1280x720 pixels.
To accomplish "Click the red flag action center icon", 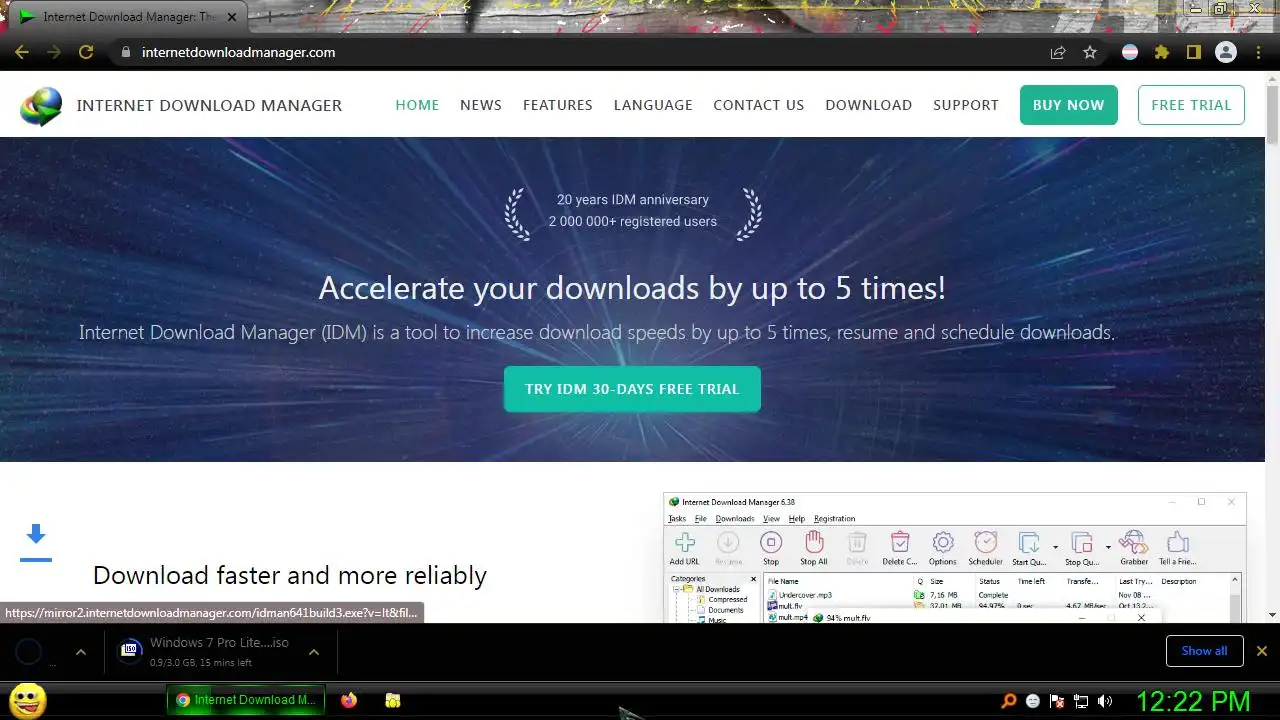I will 1057,701.
